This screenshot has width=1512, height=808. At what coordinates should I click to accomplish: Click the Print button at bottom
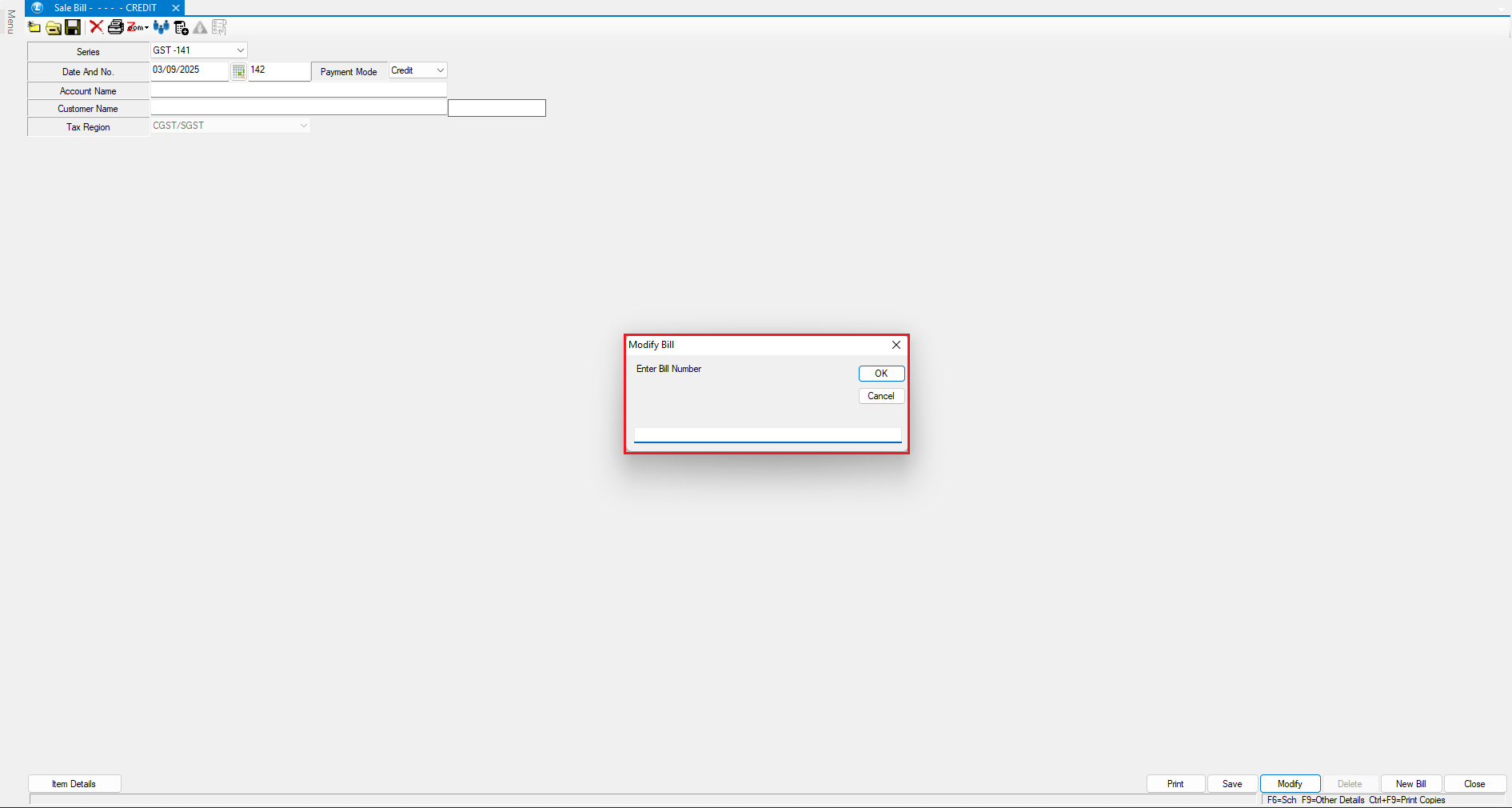click(1175, 784)
